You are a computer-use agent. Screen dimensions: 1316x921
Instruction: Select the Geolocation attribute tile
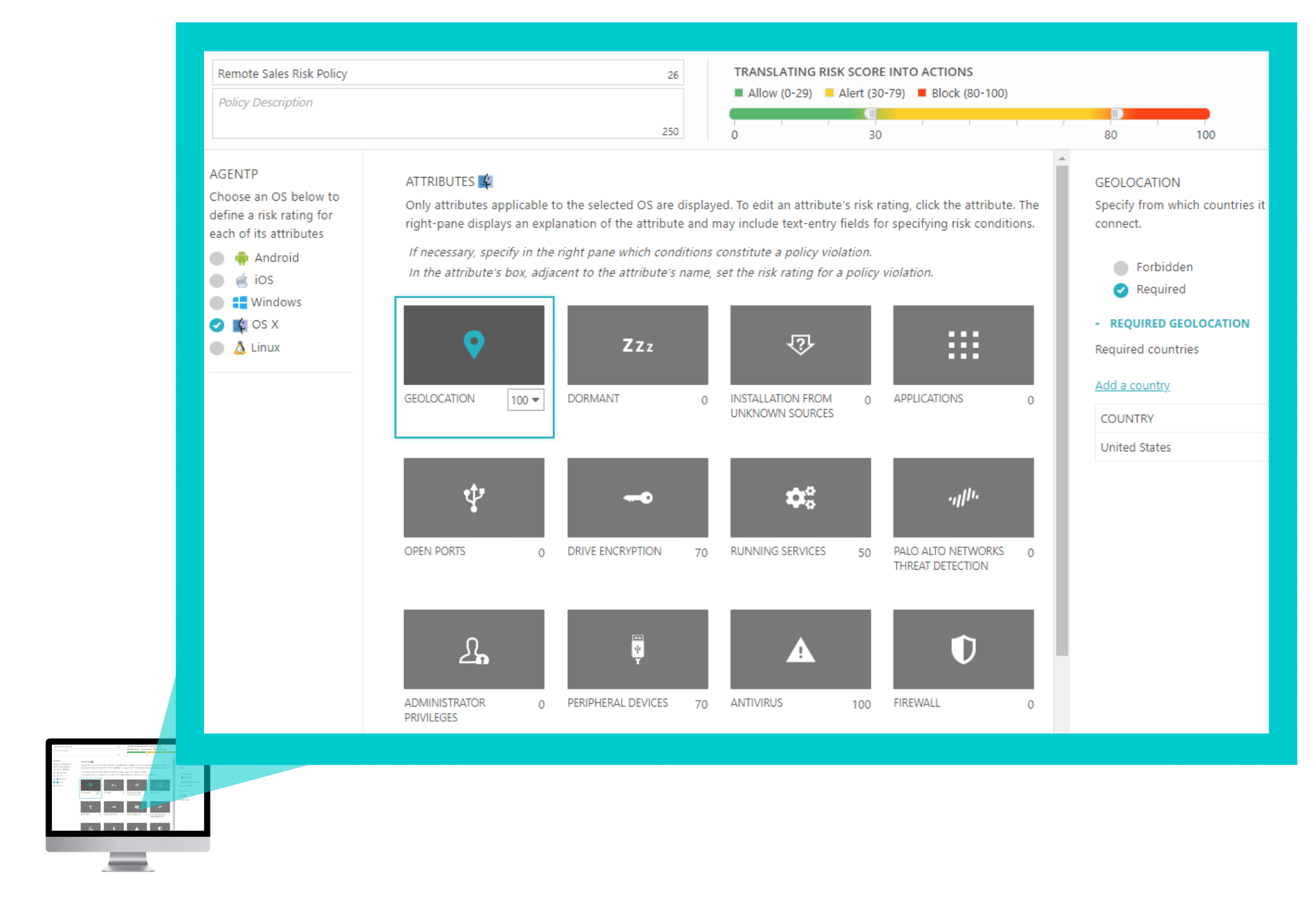[474, 345]
